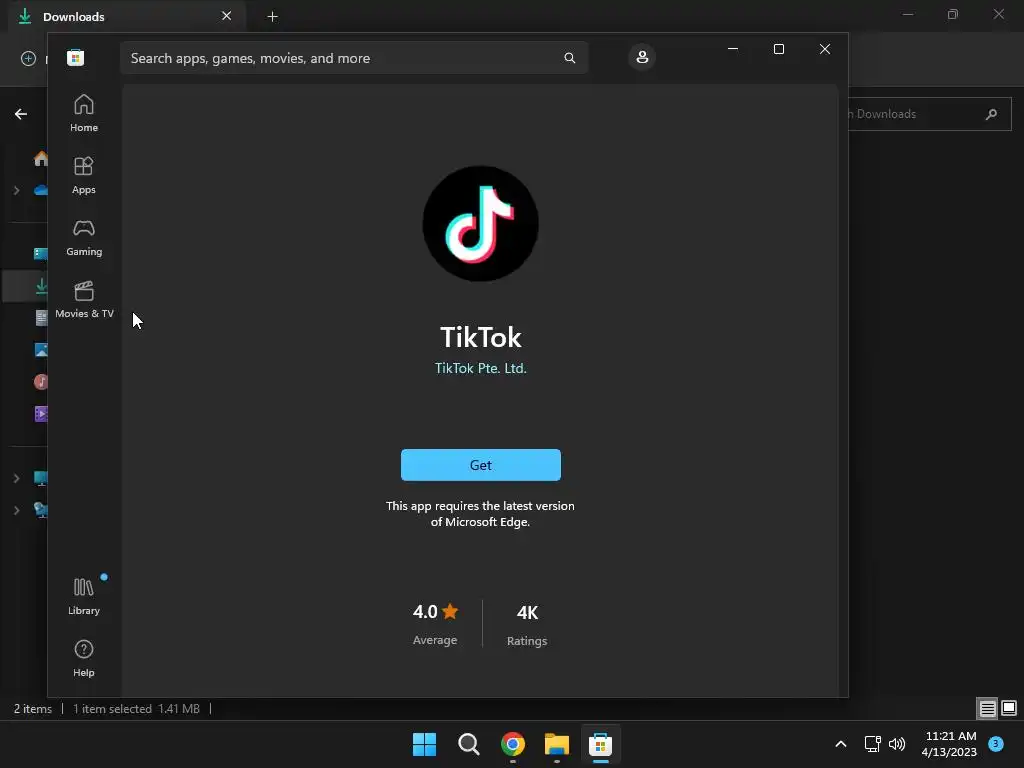1024x768 pixels.
Task: Click the search magnifier in Store
Action: pyautogui.click(x=569, y=58)
